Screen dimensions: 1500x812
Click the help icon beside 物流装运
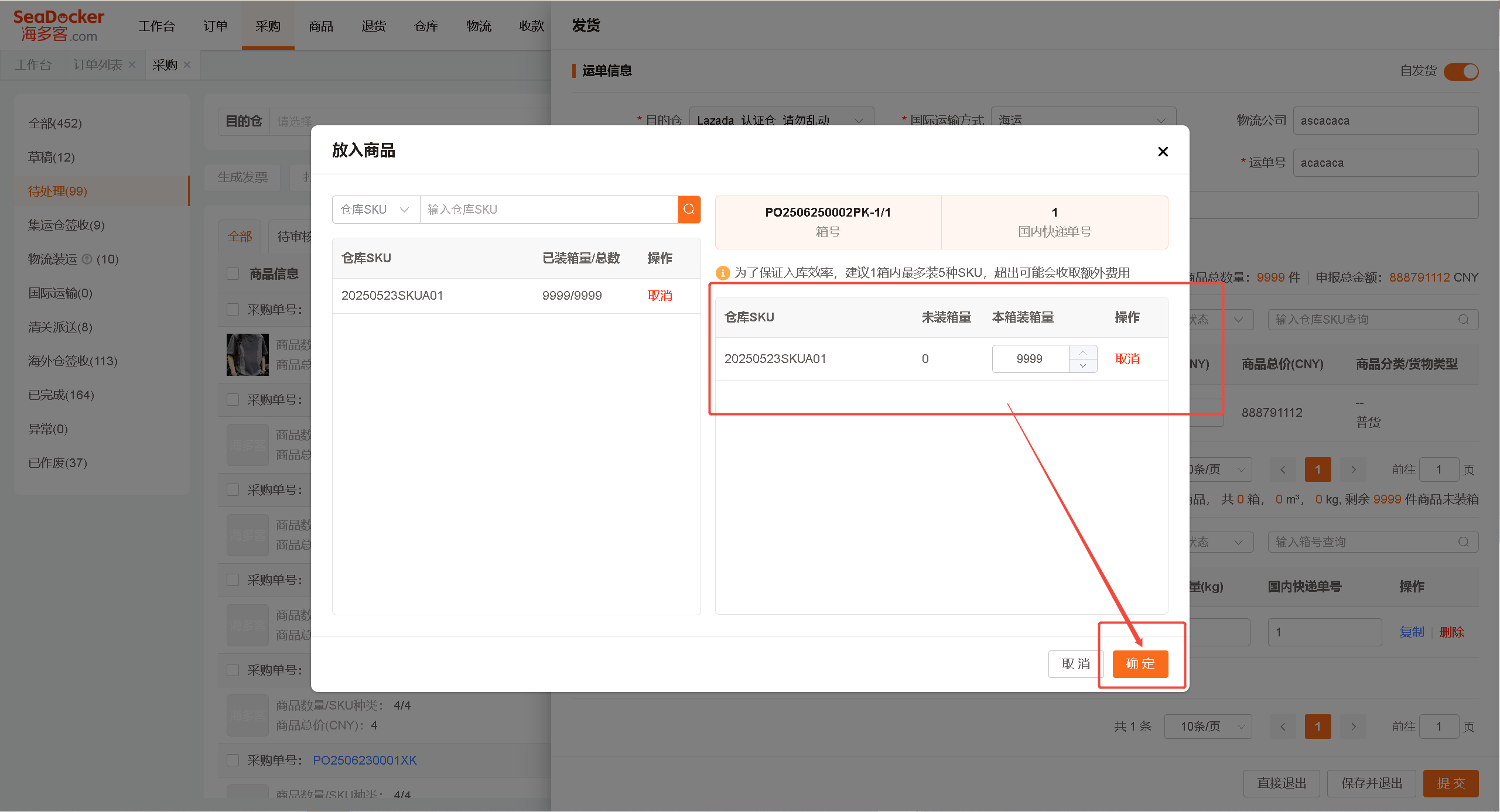pos(87,259)
